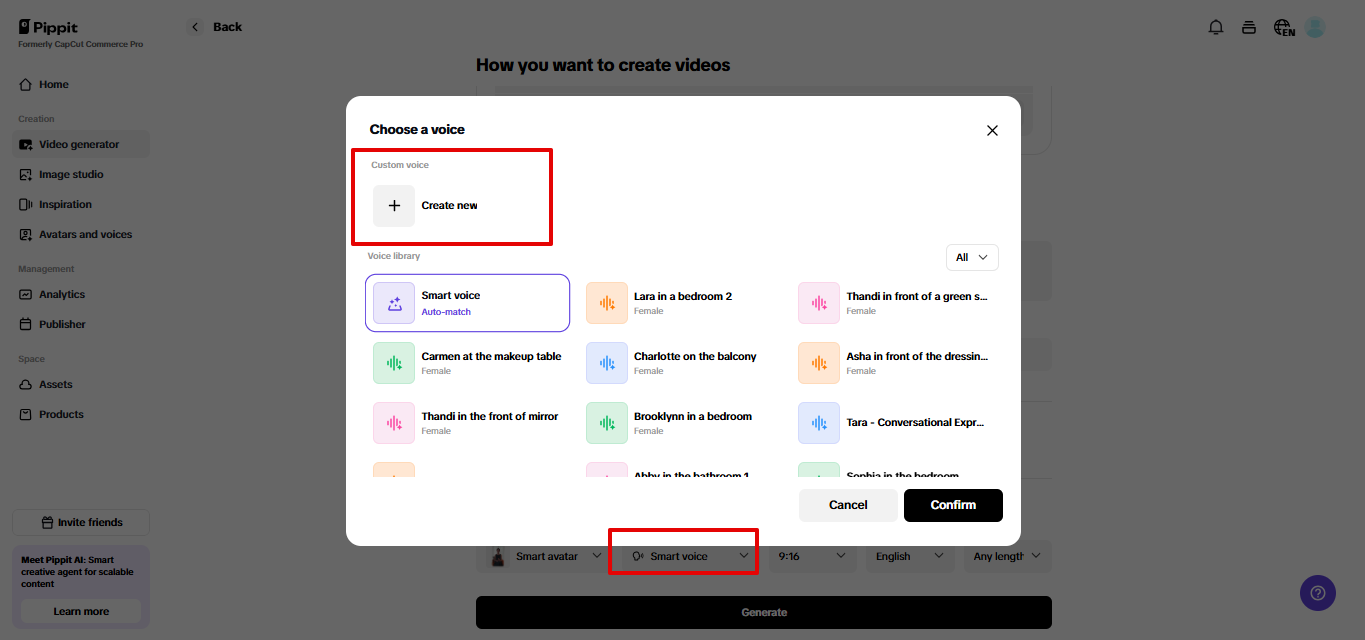Image resolution: width=1365 pixels, height=640 pixels.
Task: Open the user profile avatar
Action: coord(1315,27)
